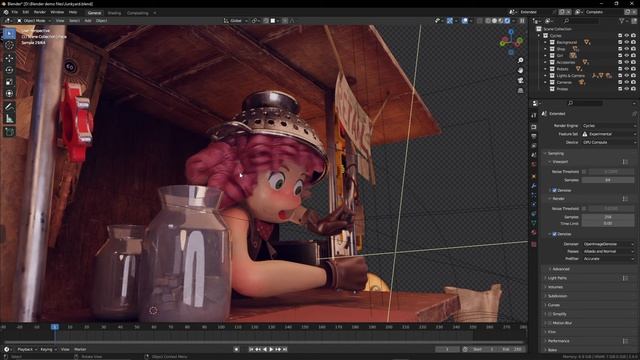The height and width of the screenshot is (360, 640).
Task: Open the Denoiser dropdown showing OpenImageDenoise
Action: (x=609, y=244)
